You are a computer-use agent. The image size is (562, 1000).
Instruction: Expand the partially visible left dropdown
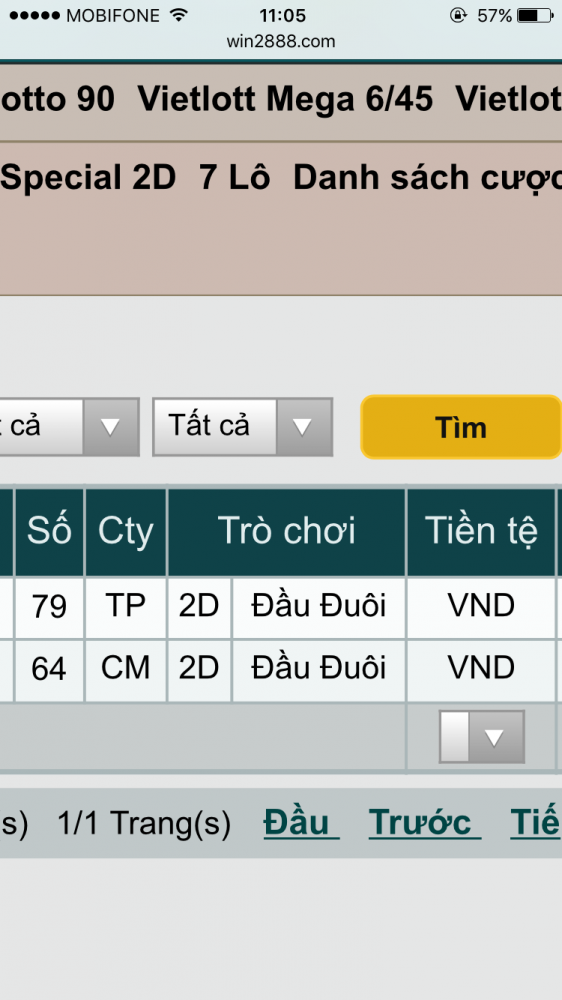(x=69, y=427)
